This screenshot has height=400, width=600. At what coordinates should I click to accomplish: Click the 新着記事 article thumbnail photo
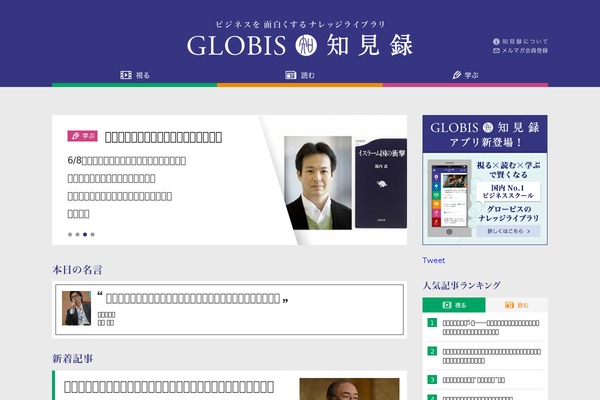tap(349, 389)
